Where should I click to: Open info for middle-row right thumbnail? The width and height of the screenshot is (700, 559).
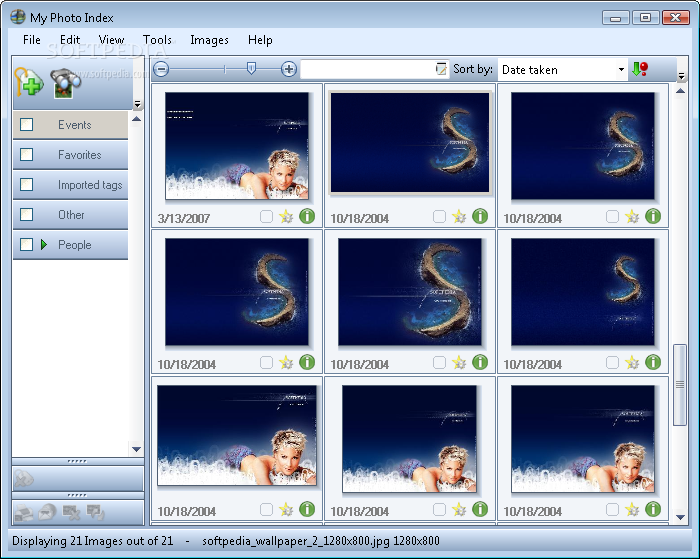653,363
